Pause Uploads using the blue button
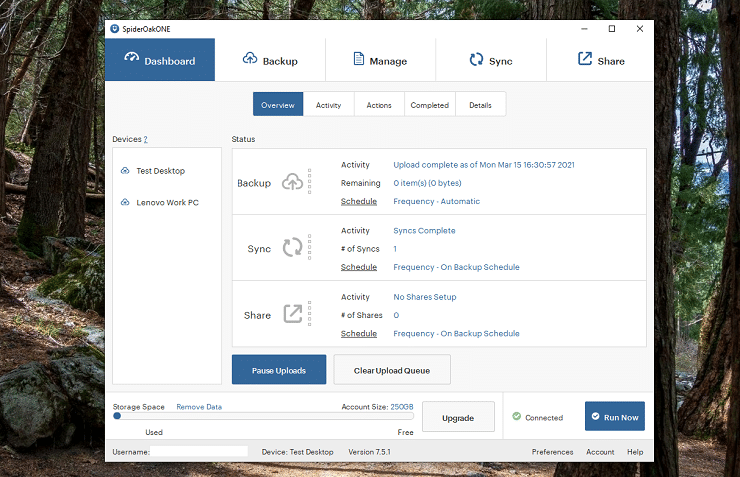Image resolution: width=740 pixels, height=477 pixels. 279,370
